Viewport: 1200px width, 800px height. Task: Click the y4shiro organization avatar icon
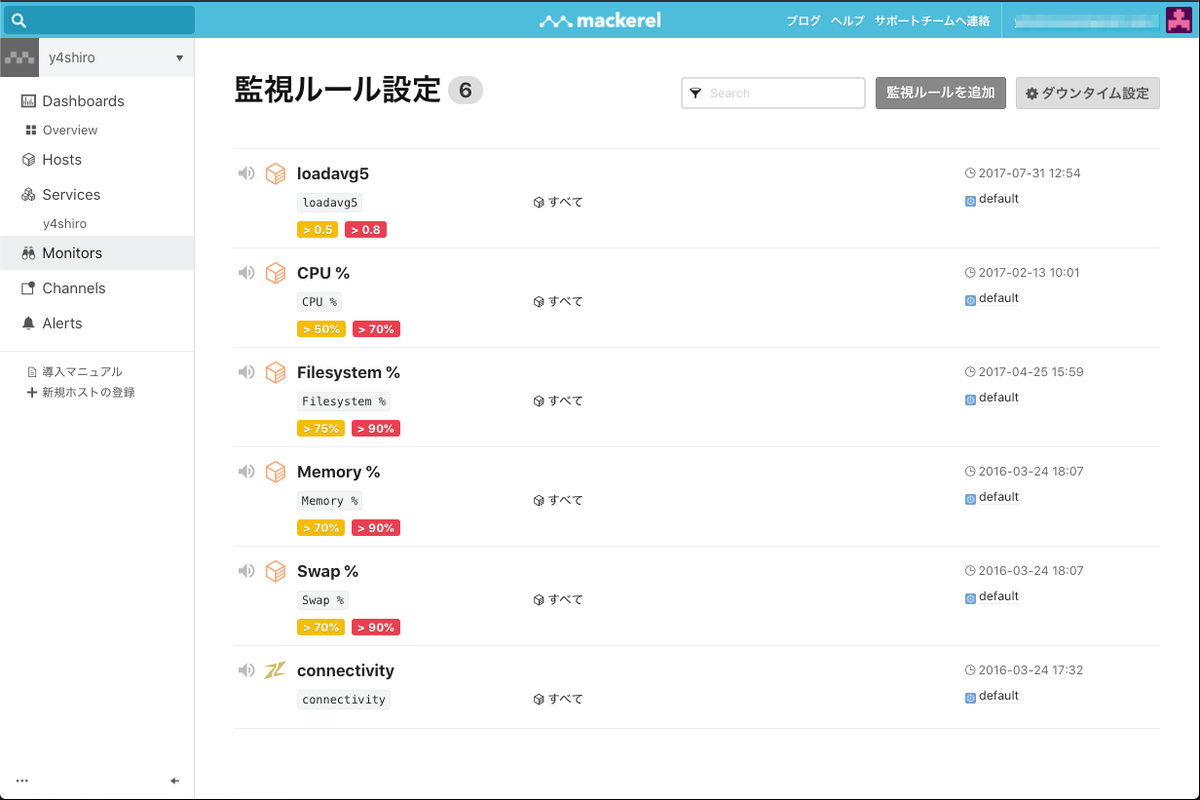point(20,58)
